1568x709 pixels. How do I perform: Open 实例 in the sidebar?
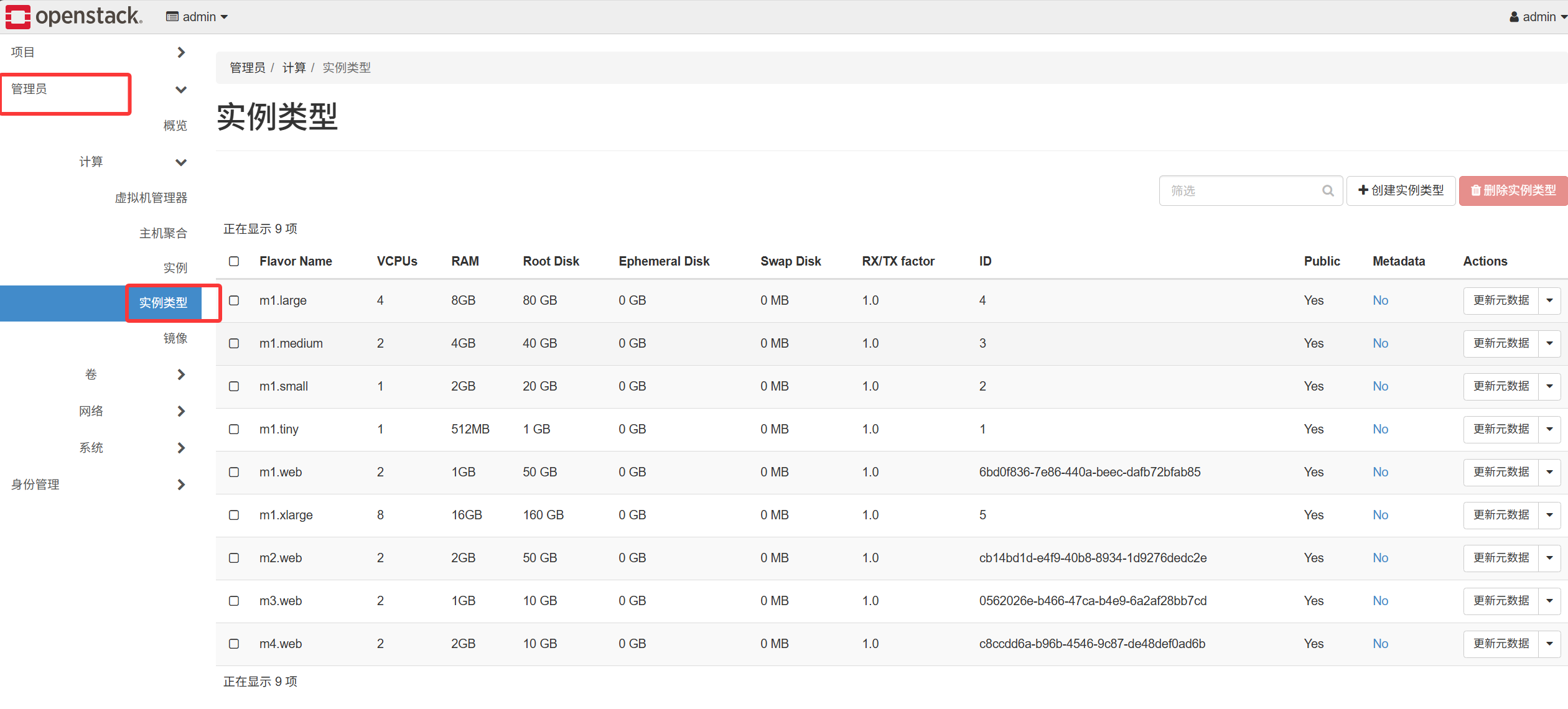tap(175, 268)
